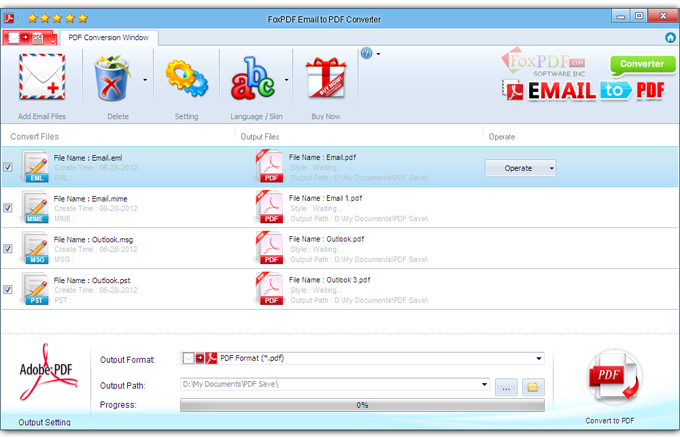Click the PDF icon for Outlook 3.pdf output

[270, 288]
